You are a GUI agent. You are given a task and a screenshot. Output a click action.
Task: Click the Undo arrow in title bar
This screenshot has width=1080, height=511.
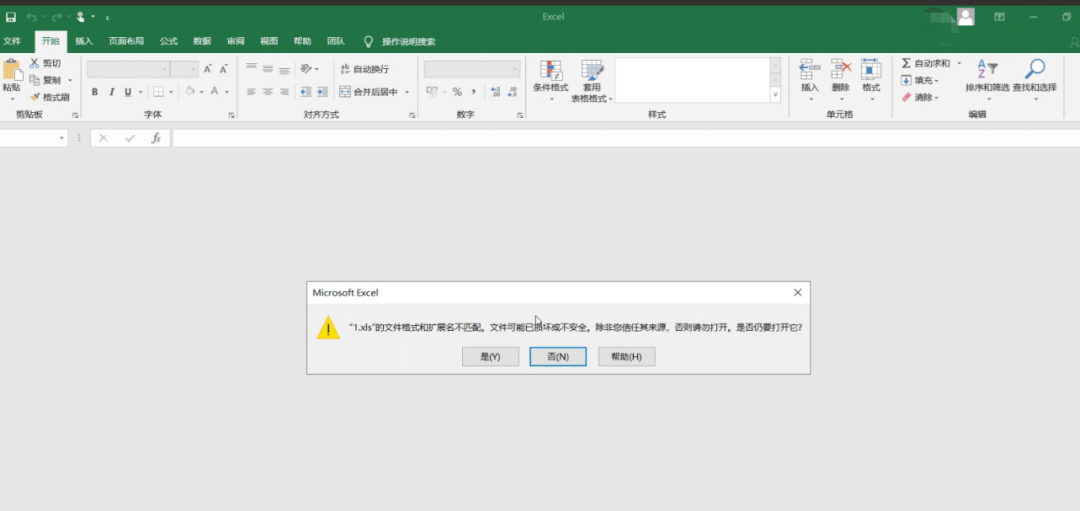pyautogui.click(x=31, y=17)
